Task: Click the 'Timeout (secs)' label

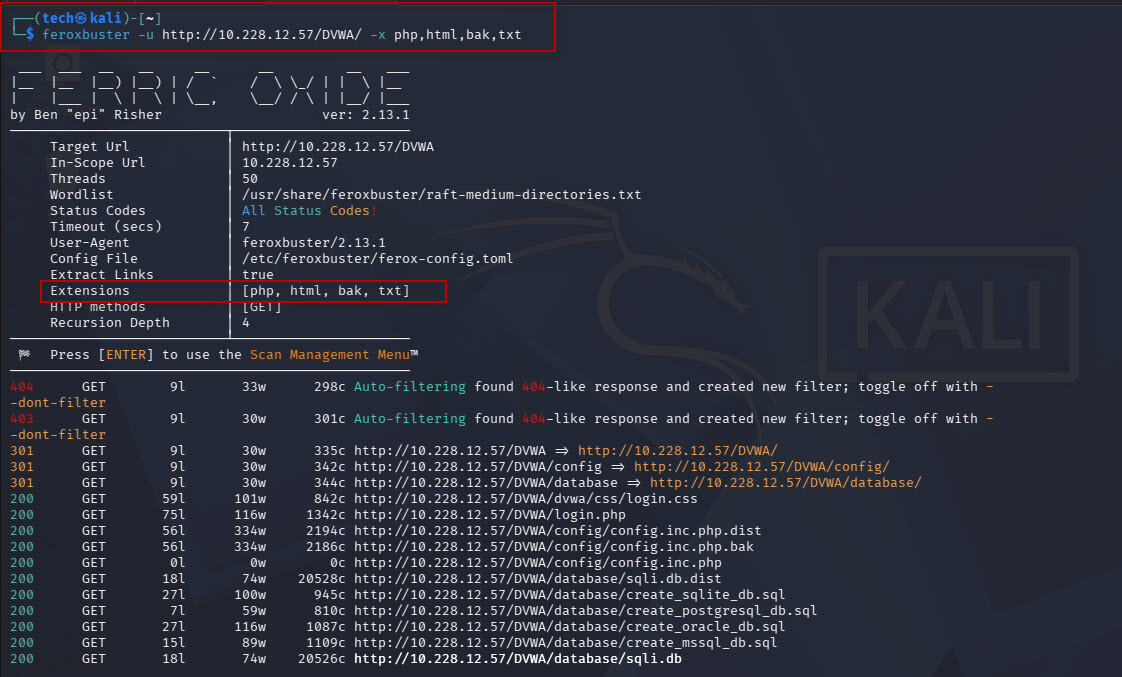Action: (106, 226)
